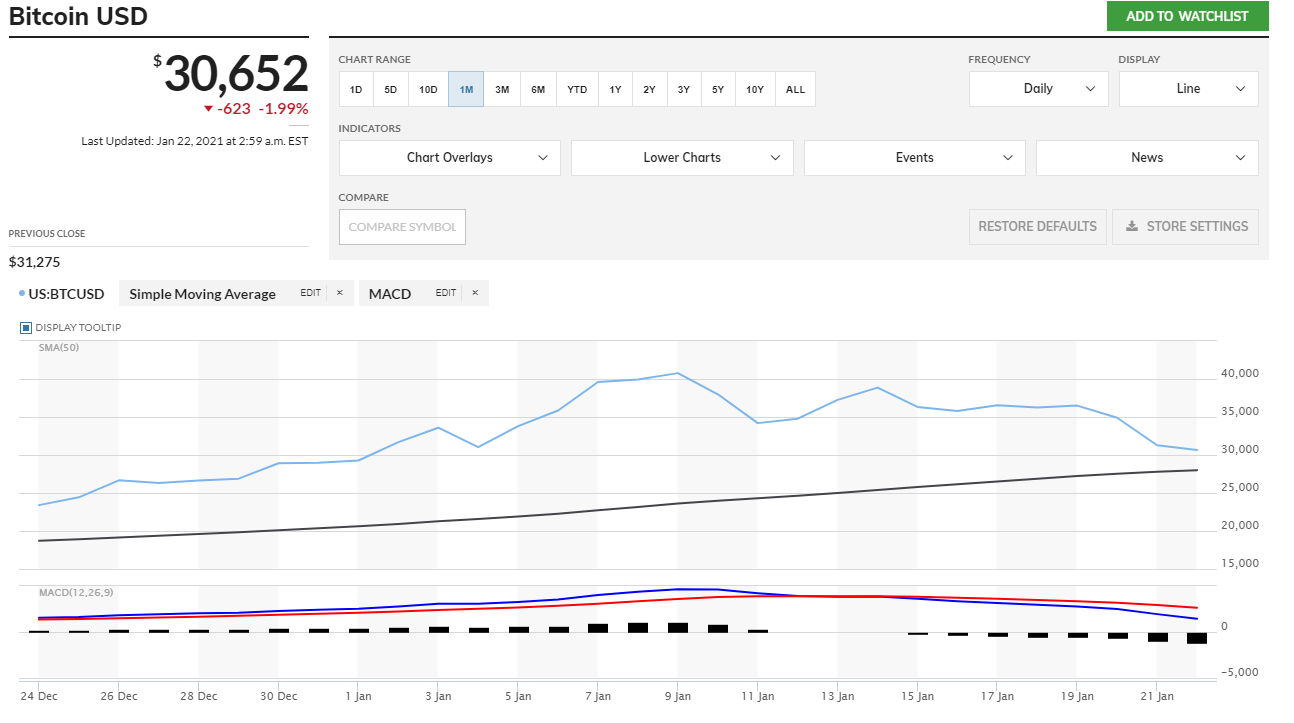Select the 1D chart range
The height and width of the screenshot is (723, 1294).
356,90
